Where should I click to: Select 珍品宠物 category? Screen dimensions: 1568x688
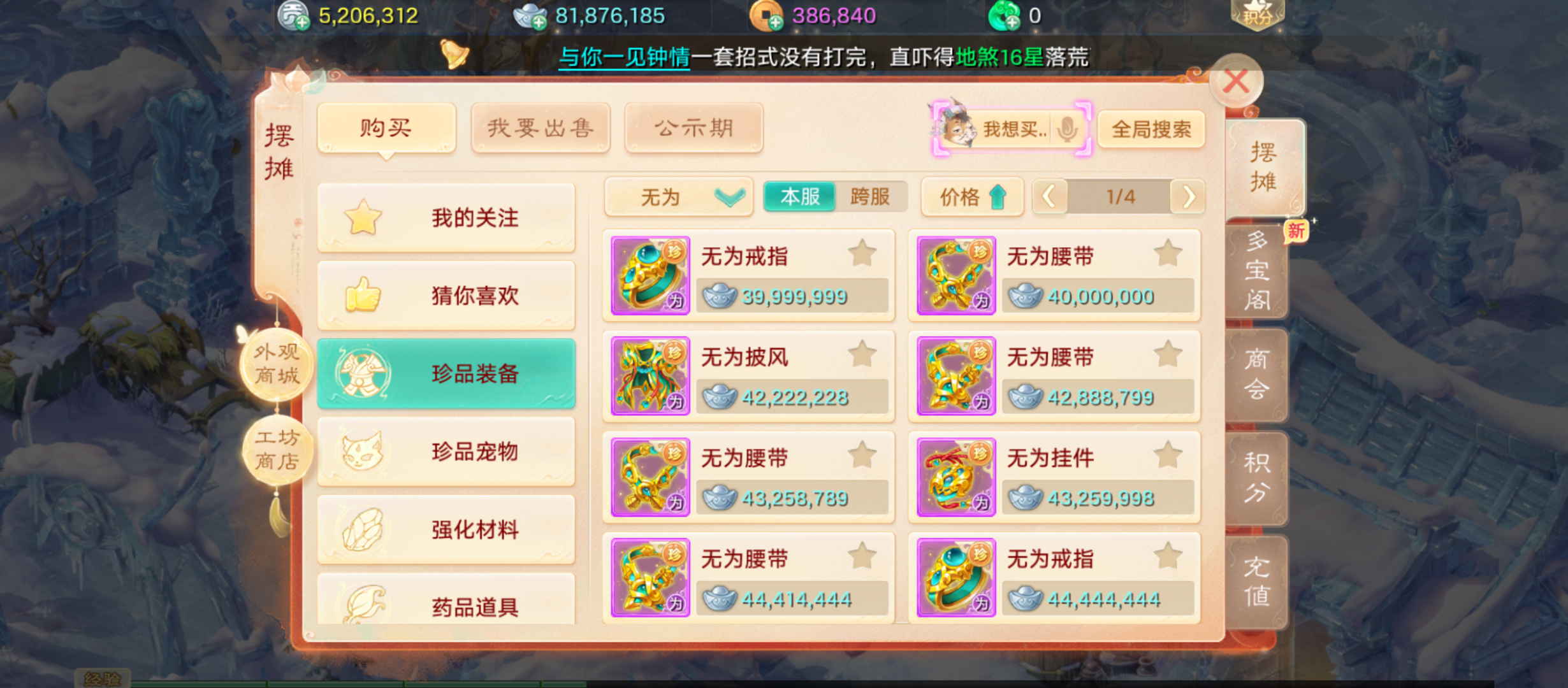[x=446, y=452]
